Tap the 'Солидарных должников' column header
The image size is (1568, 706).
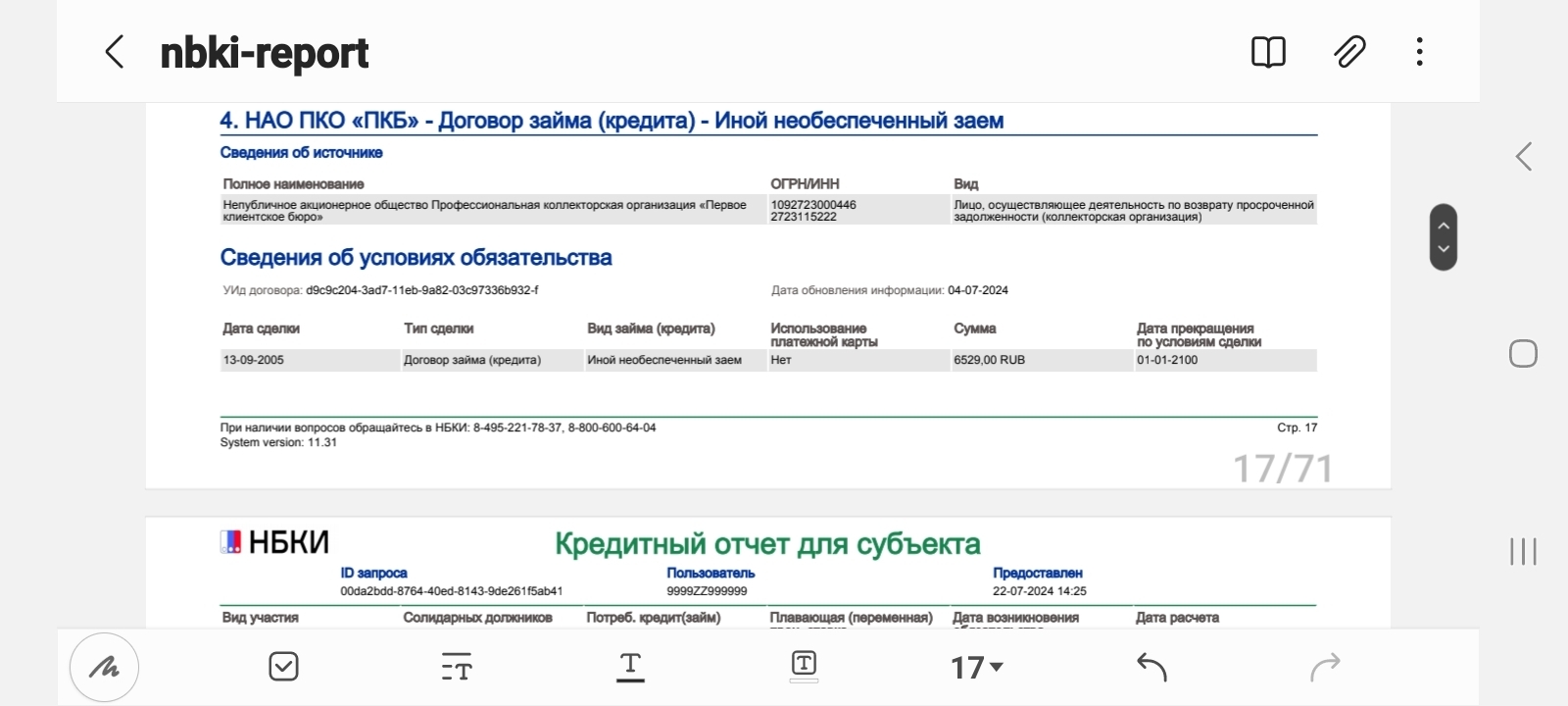[x=478, y=618]
